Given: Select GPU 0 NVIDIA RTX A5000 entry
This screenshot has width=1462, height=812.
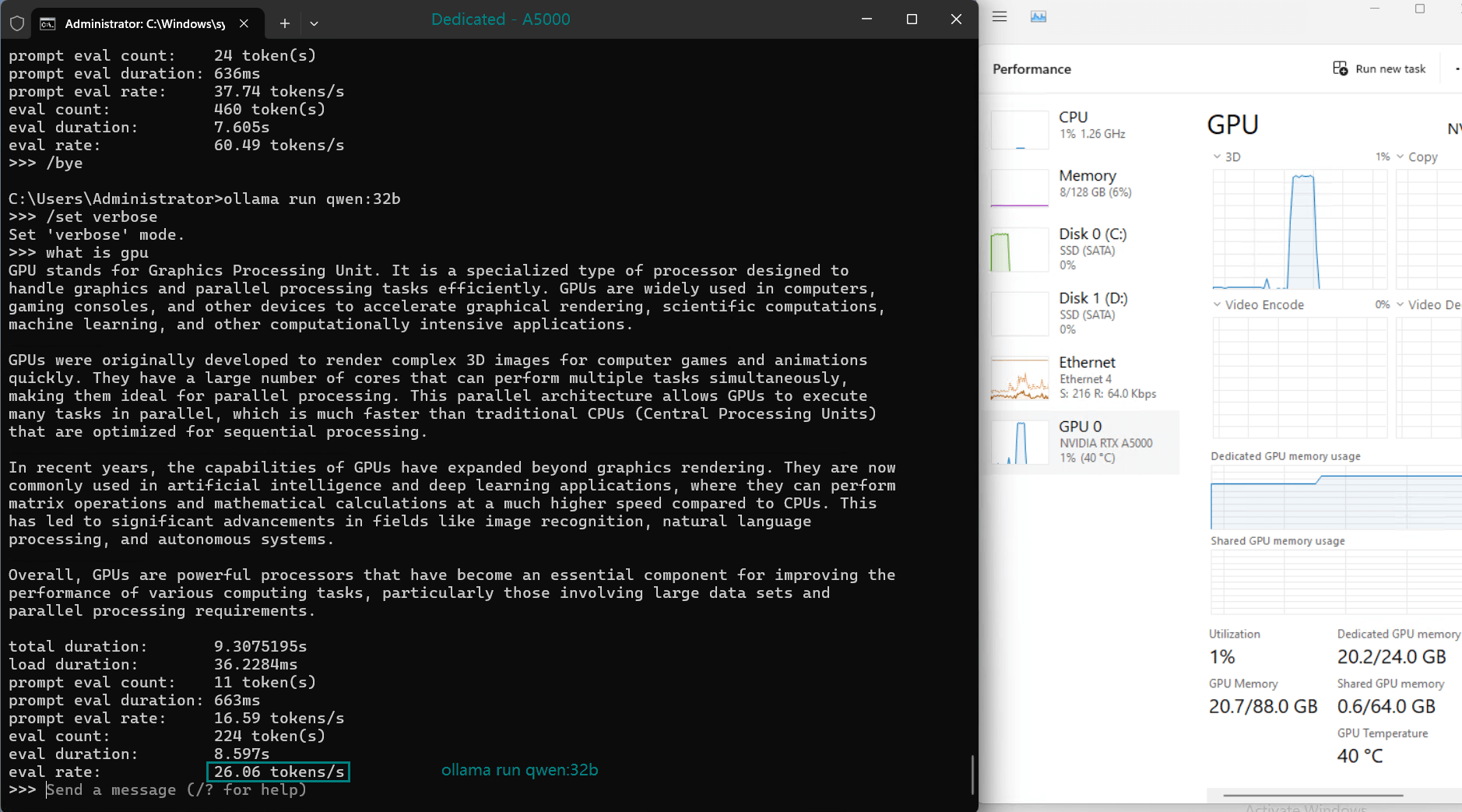Looking at the screenshot, I should pyautogui.click(x=1084, y=441).
